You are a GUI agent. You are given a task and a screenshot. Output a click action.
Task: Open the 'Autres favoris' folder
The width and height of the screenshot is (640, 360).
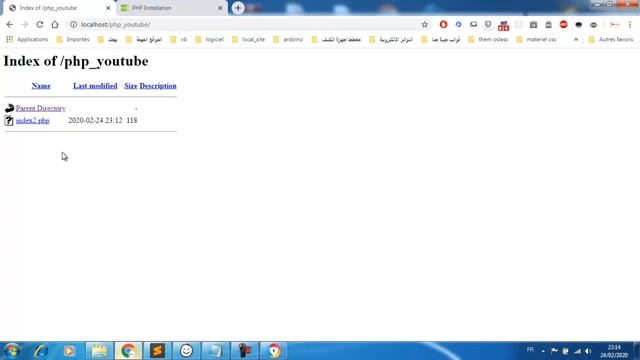611,39
